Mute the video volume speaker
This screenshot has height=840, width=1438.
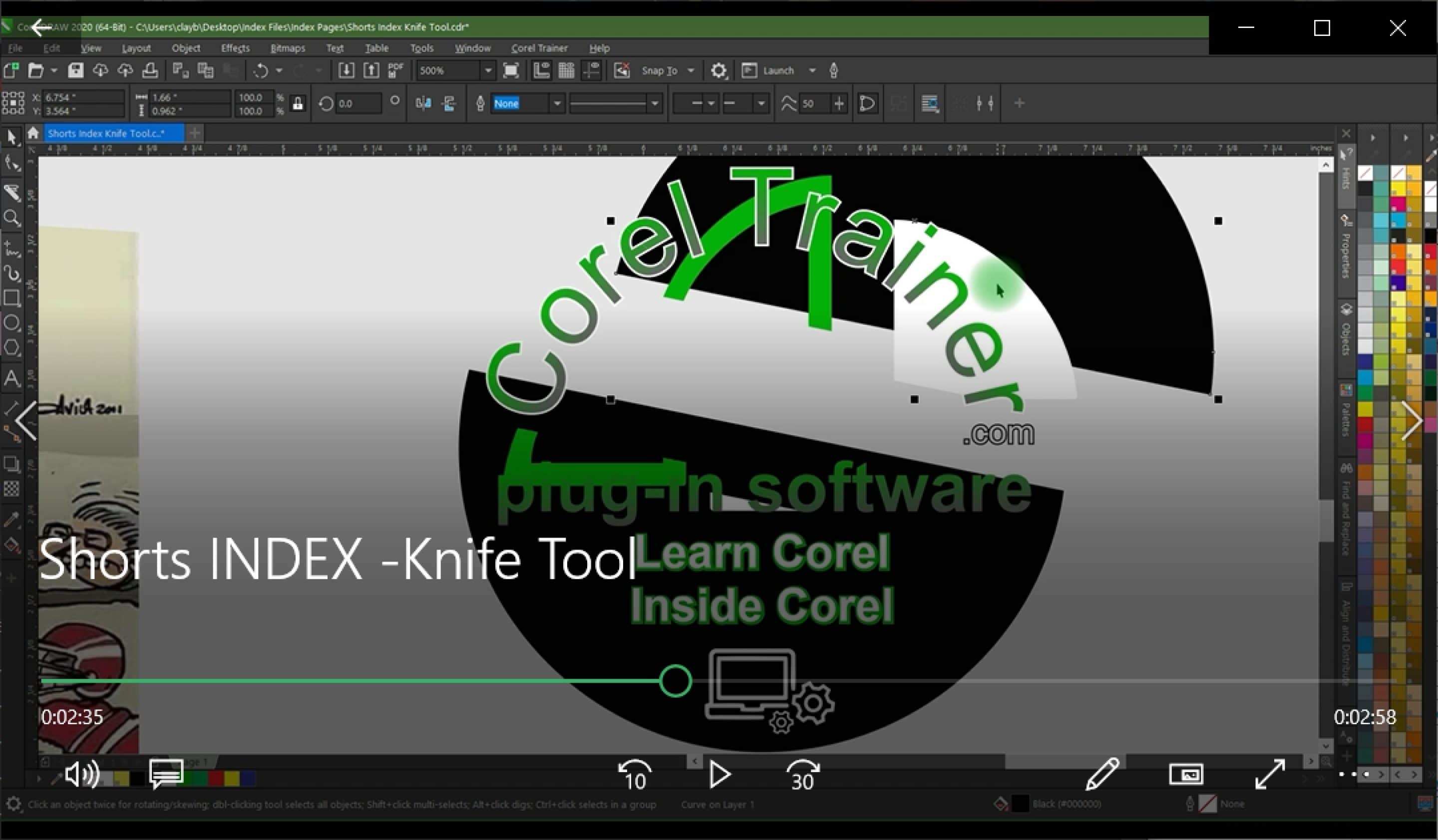[81, 775]
